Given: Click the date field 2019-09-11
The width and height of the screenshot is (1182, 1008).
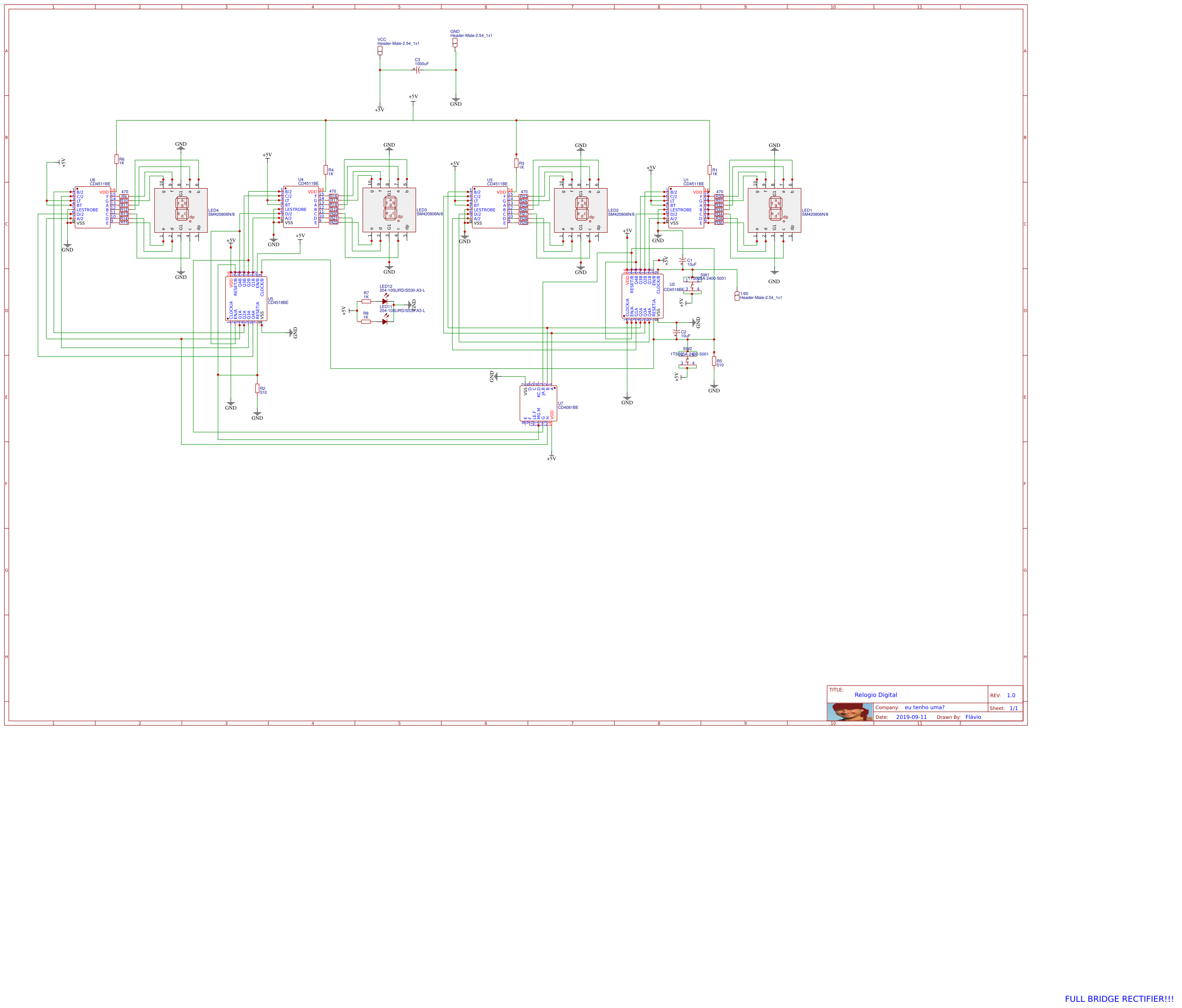Looking at the screenshot, I should tap(911, 717).
